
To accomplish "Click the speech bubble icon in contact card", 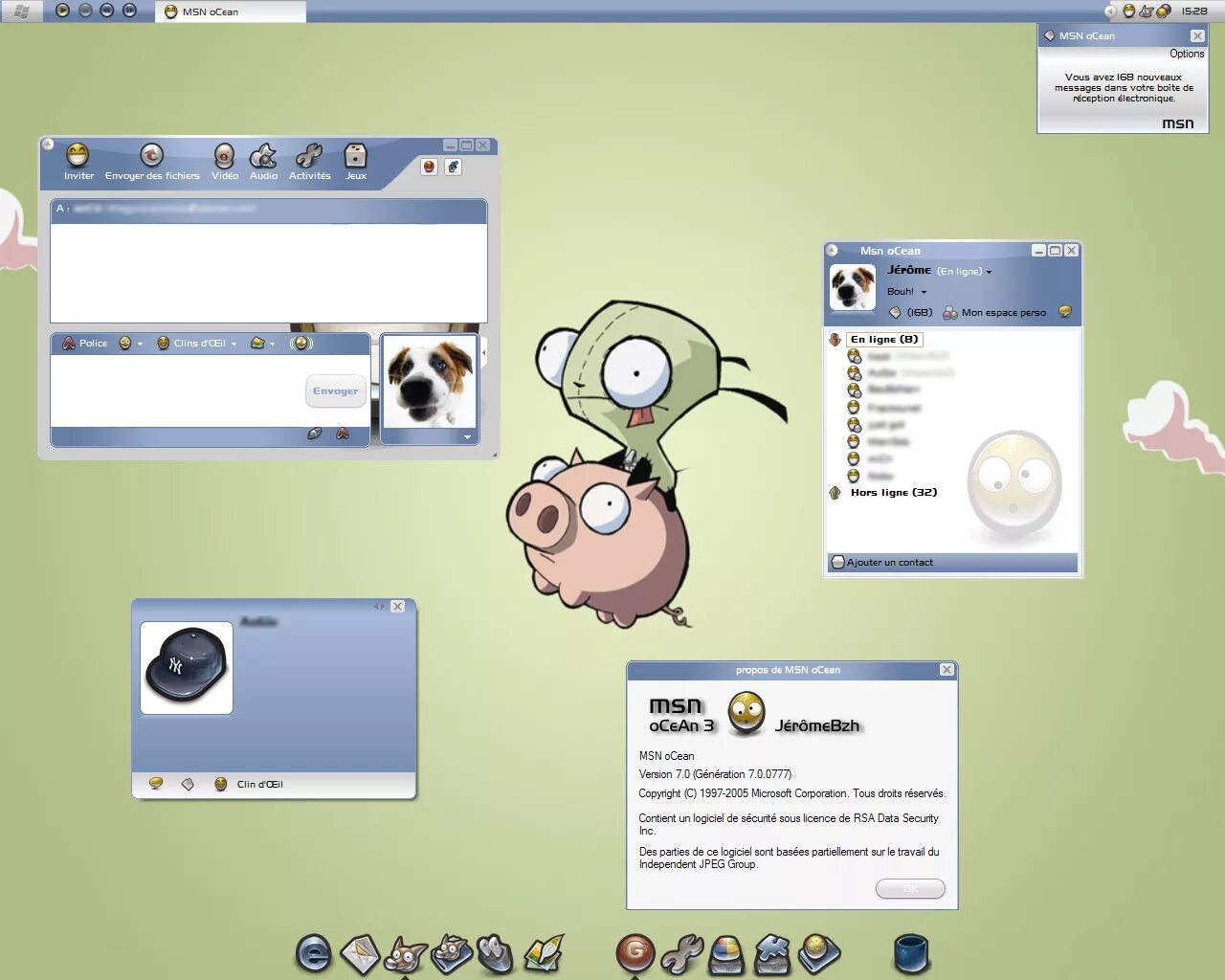I will (x=156, y=784).
